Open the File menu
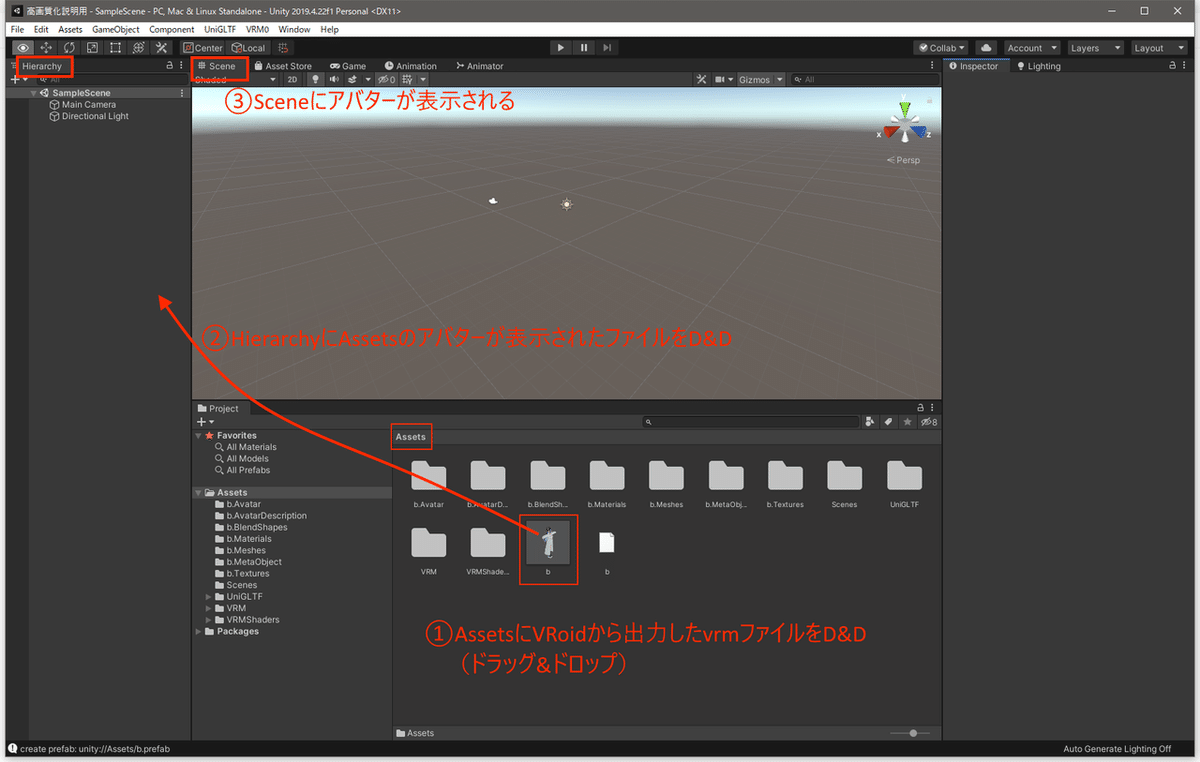Image resolution: width=1200 pixels, height=762 pixels. point(17,29)
